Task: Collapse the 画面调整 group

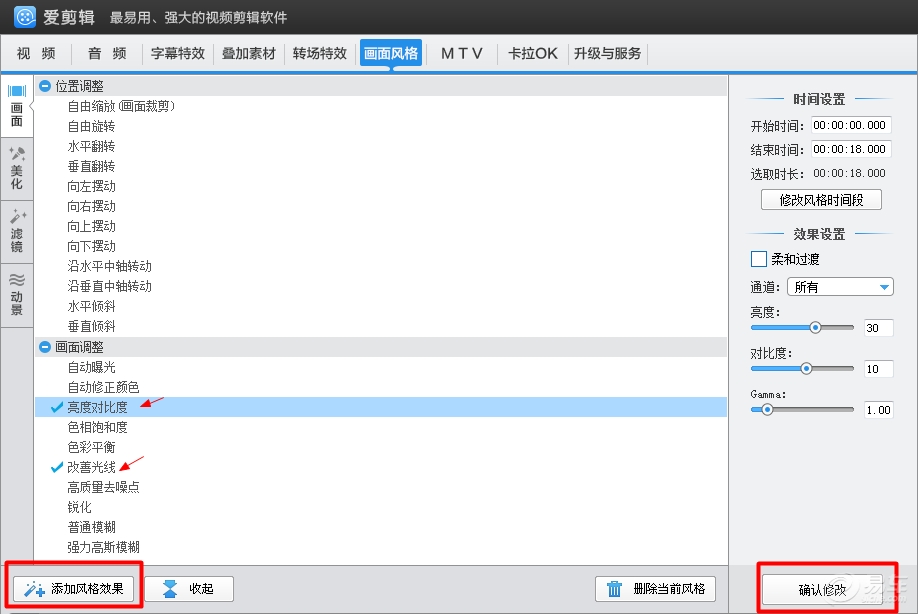Action: coord(44,347)
